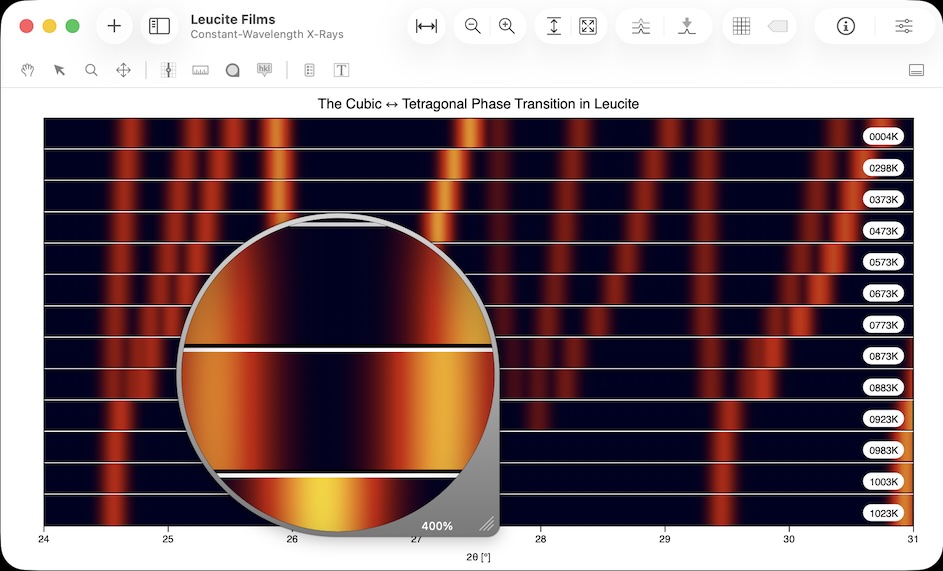The height and width of the screenshot is (571, 943).
Task: Select the crosshair move tool
Action: pos(123,70)
